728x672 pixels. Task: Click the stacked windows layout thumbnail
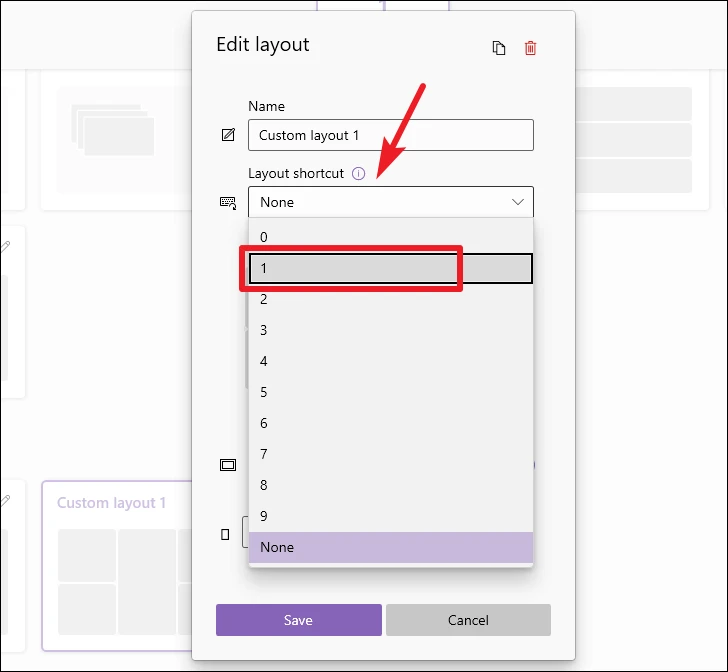point(113,133)
